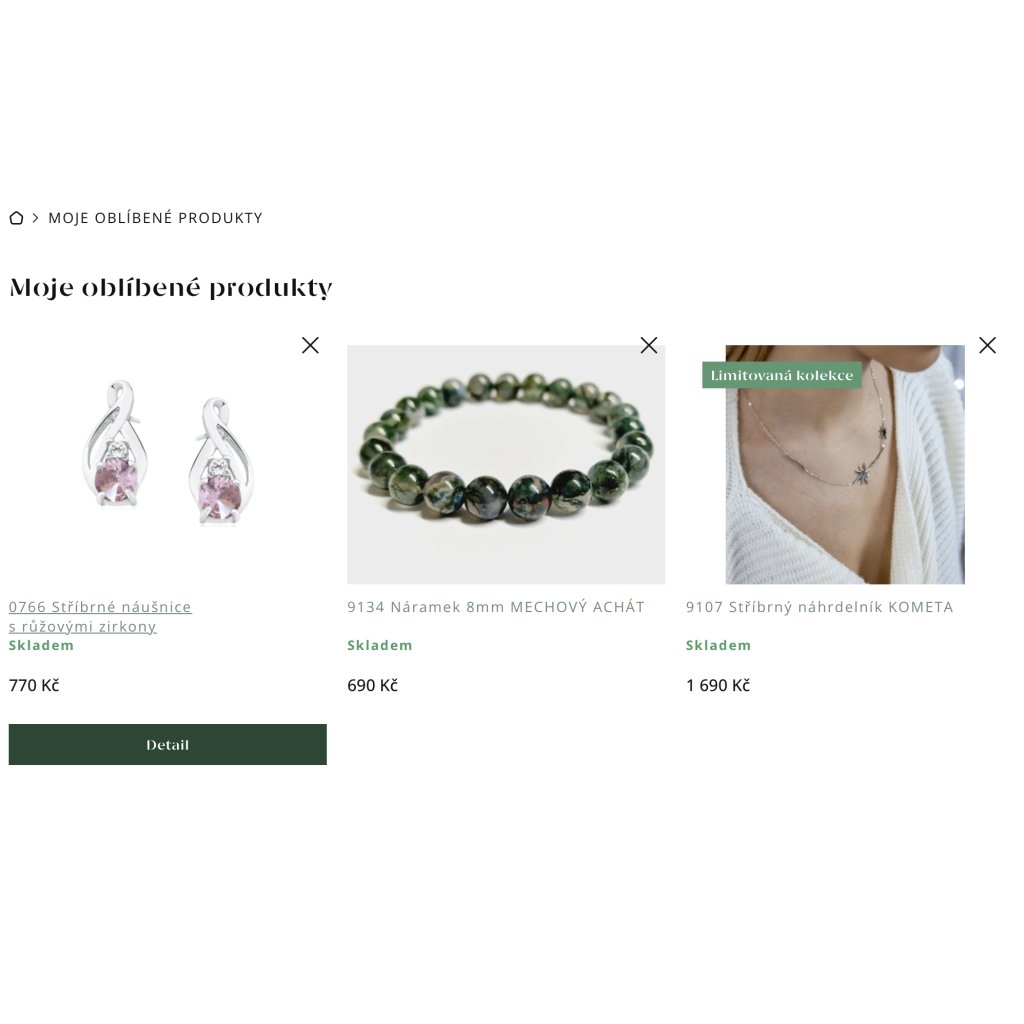Click Skladem status under the earrings
Image resolution: width=1024 pixels, height=1024 pixels.
click(41, 645)
